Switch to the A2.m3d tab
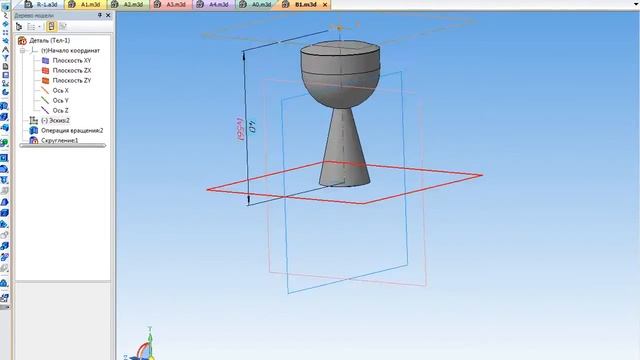This screenshot has height=360, width=640. [x=128, y=4]
